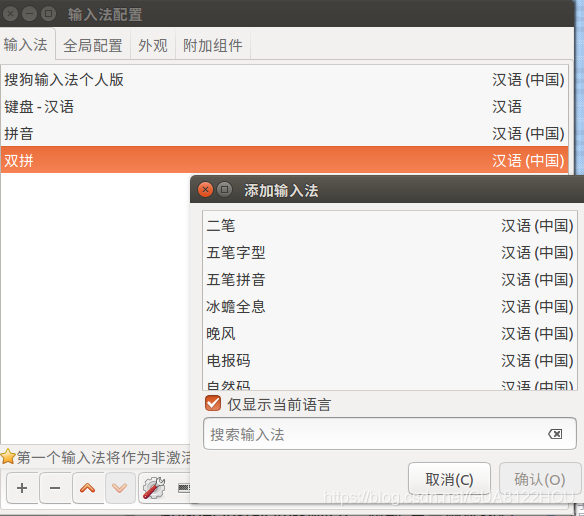The image size is (584, 516).
Task: Select 搜狗输入法个人版 in the list
Action: (285, 79)
